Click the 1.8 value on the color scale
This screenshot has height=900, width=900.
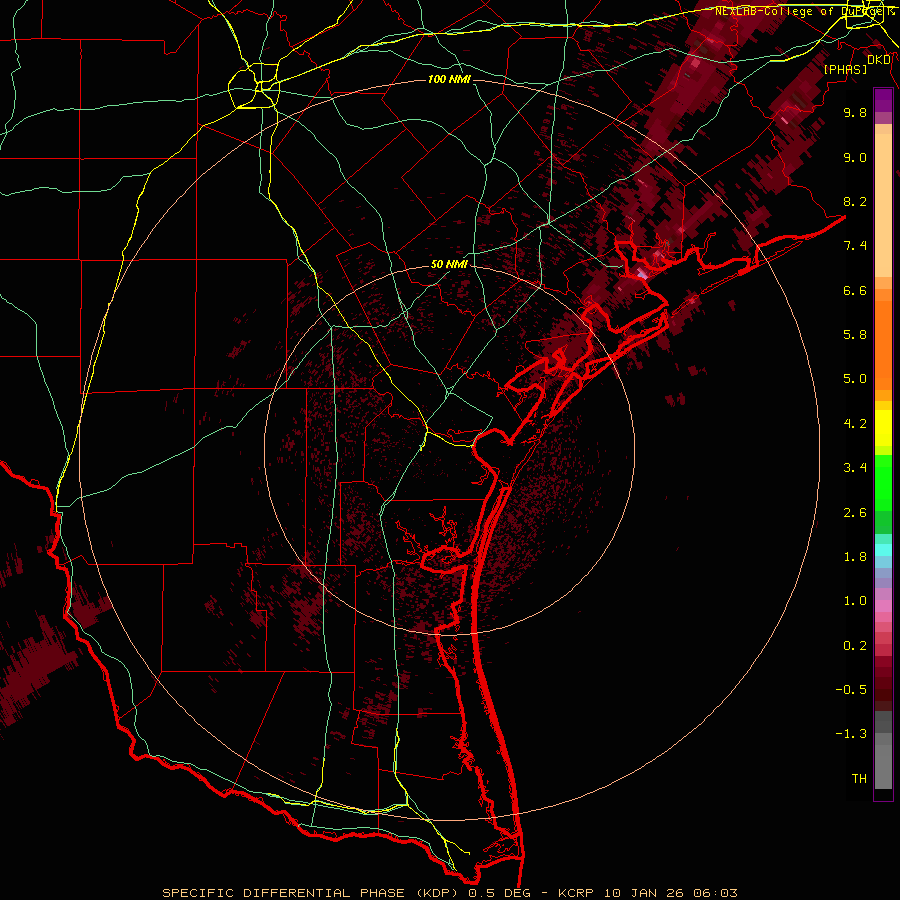pos(855,557)
